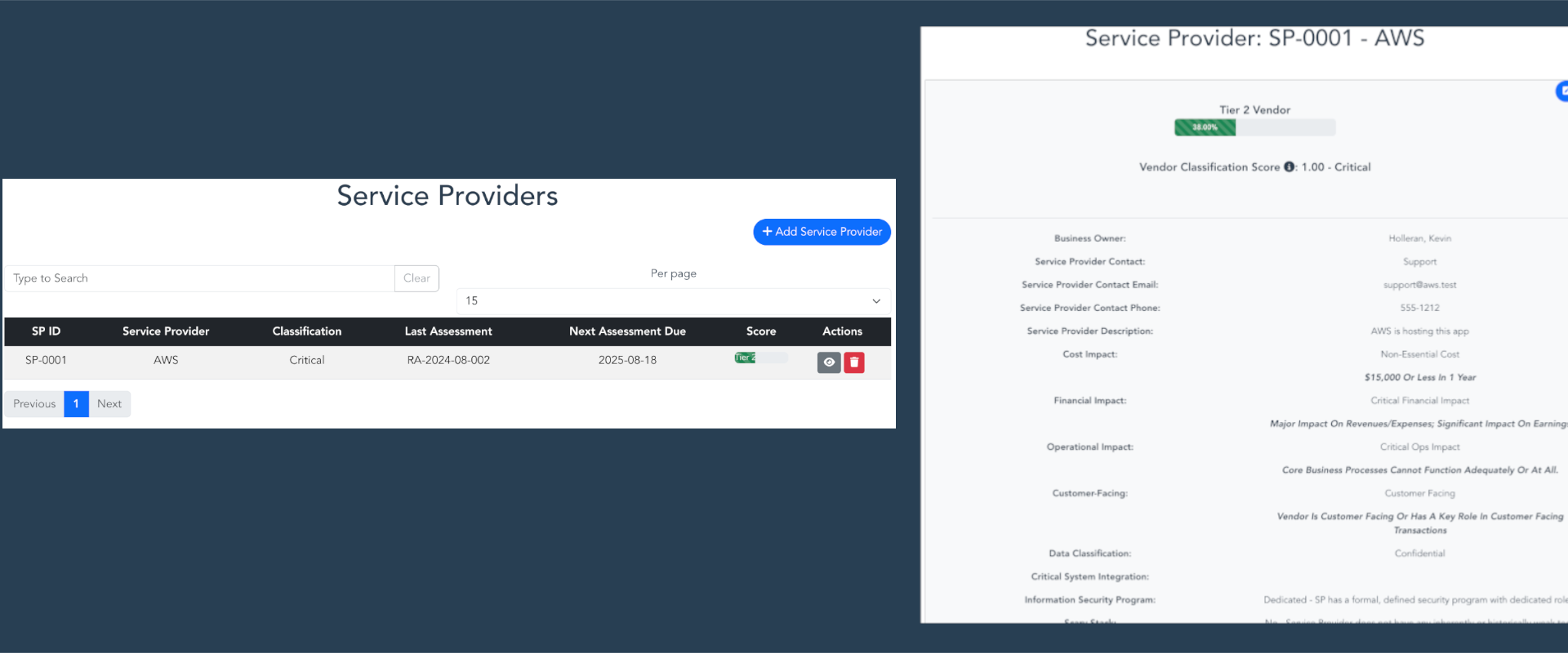Click the 2025-08-18 due date cell
The image size is (1568, 653).
tap(627, 360)
